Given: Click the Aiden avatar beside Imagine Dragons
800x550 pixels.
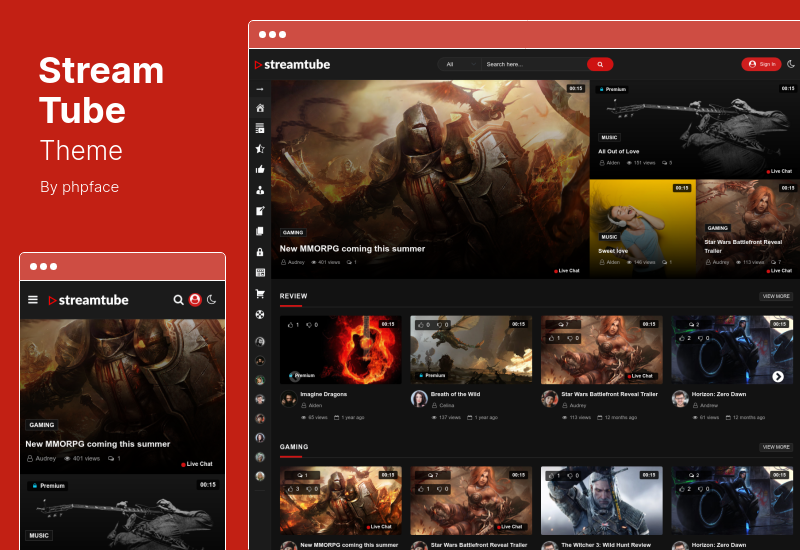Looking at the screenshot, I should pyautogui.click(x=289, y=398).
